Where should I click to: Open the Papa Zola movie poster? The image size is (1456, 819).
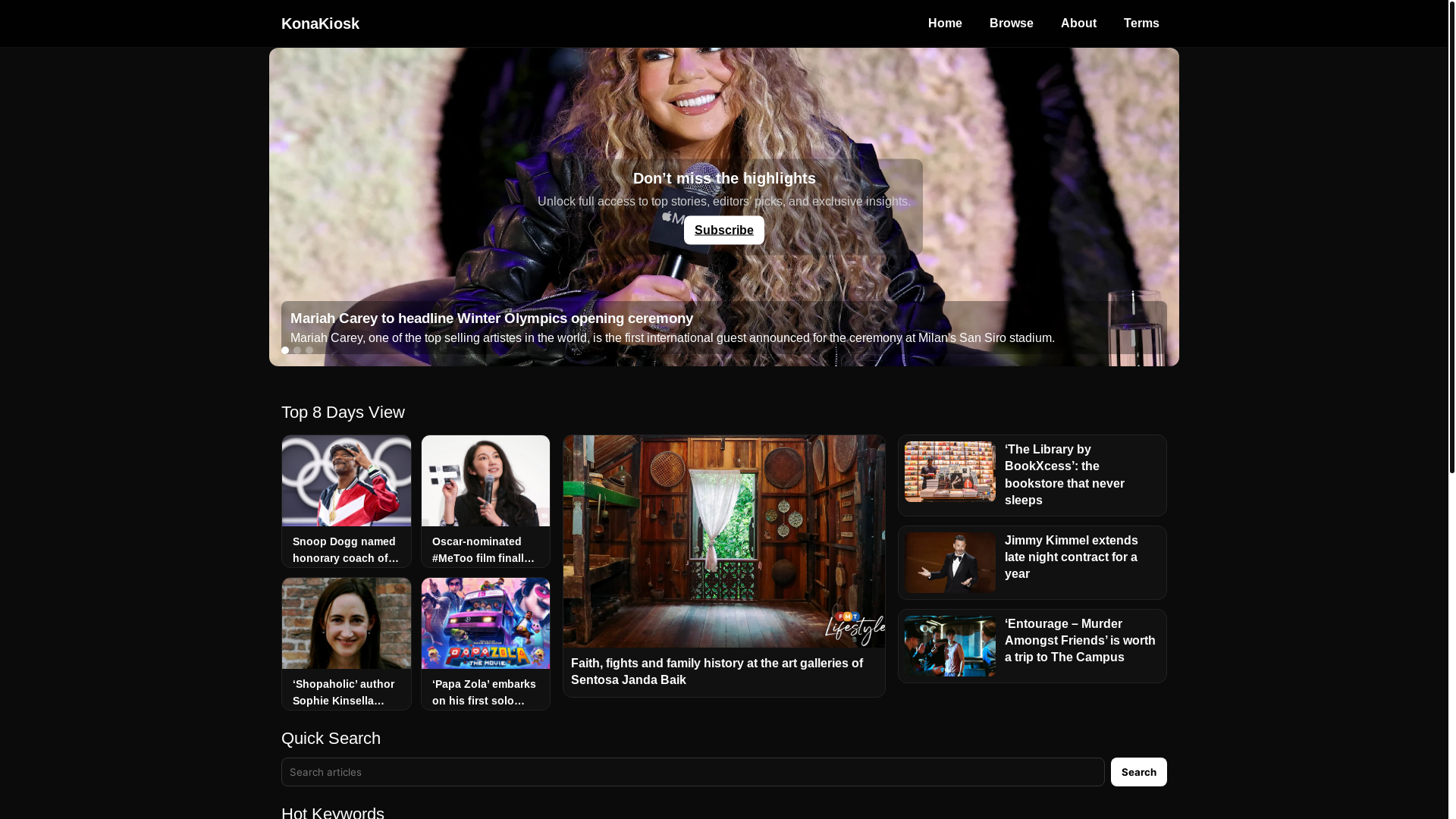point(485,623)
